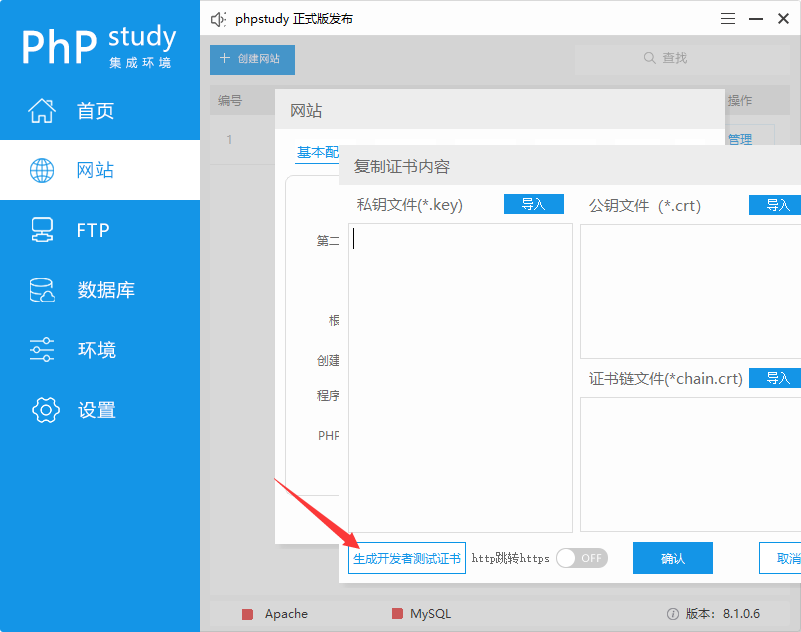Click the version info icon

[673, 614]
